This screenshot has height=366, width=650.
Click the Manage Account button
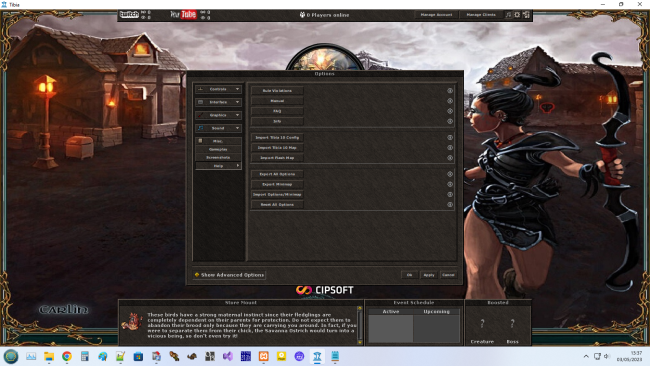point(436,15)
